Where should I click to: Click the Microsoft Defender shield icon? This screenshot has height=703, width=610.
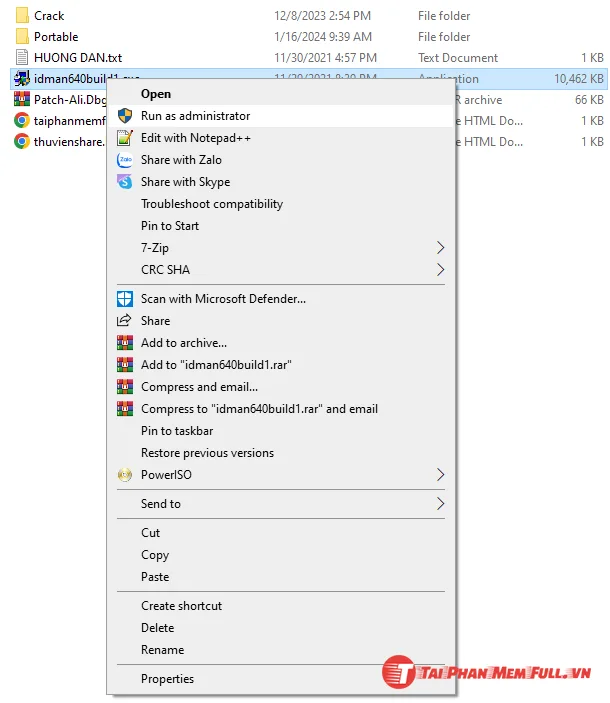pos(125,299)
